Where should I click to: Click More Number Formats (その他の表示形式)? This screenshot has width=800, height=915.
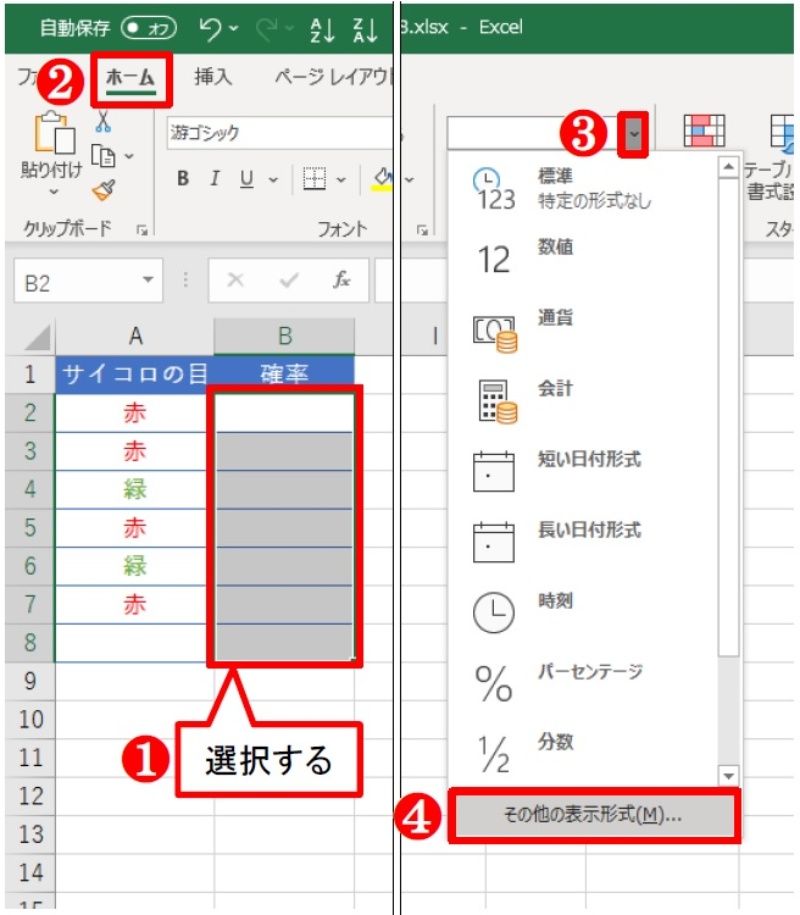594,815
